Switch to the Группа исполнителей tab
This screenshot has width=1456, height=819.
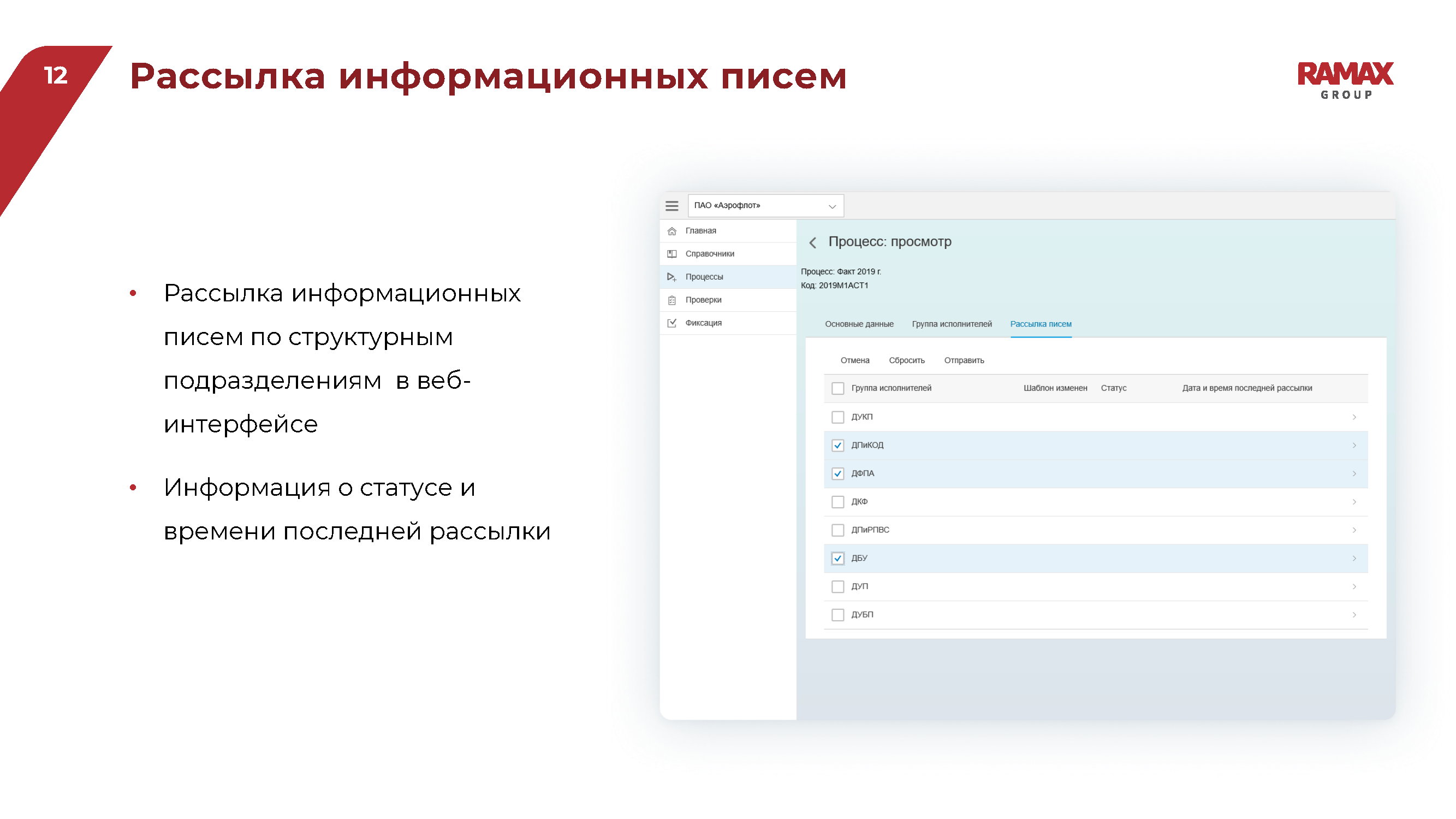952,324
